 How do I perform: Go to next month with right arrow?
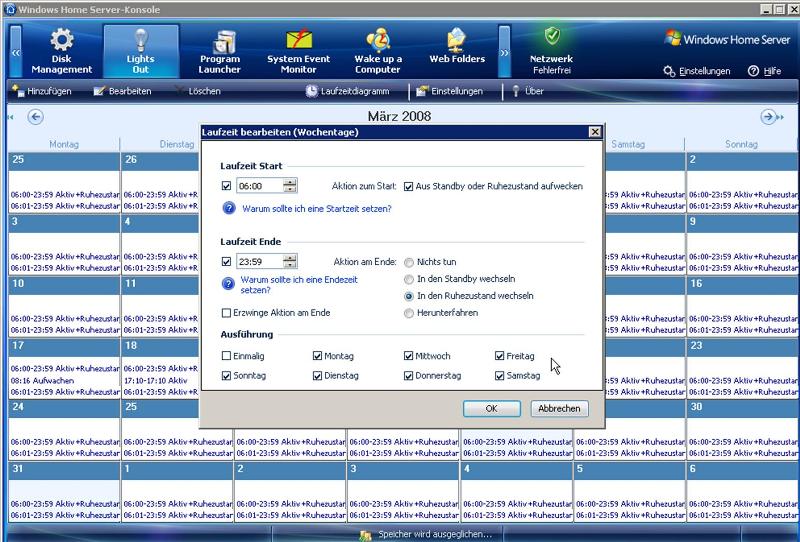coord(768,117)
